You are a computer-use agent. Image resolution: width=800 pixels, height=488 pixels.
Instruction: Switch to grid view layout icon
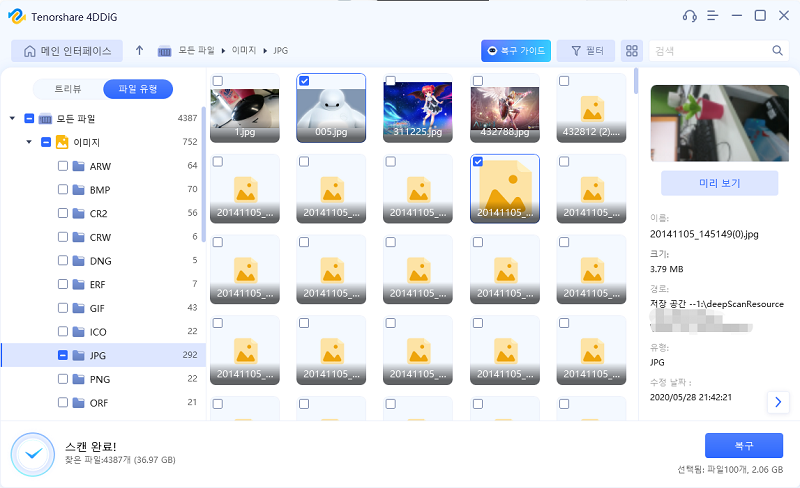coord(631,51)
